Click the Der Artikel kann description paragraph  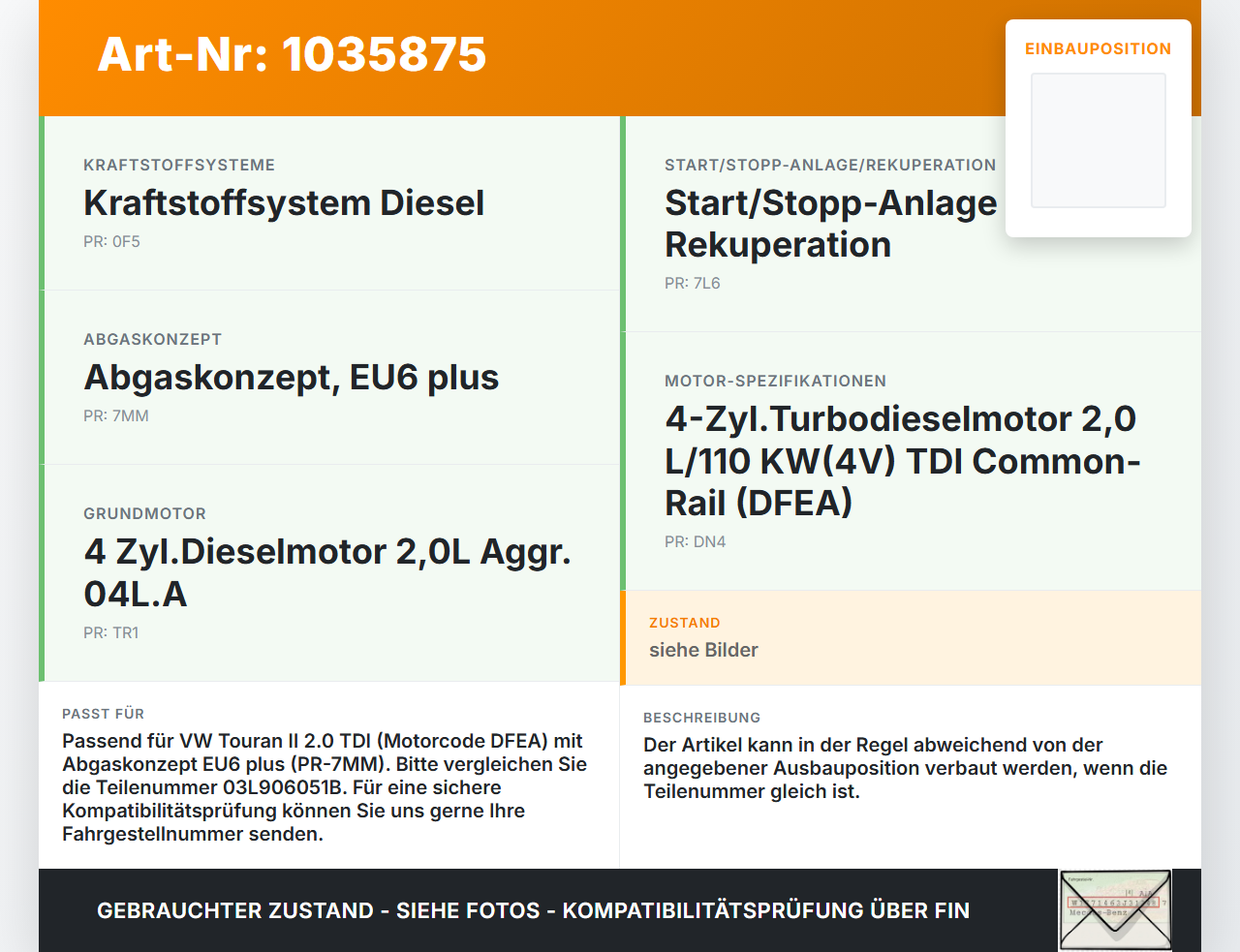click(x=905, y=768)
